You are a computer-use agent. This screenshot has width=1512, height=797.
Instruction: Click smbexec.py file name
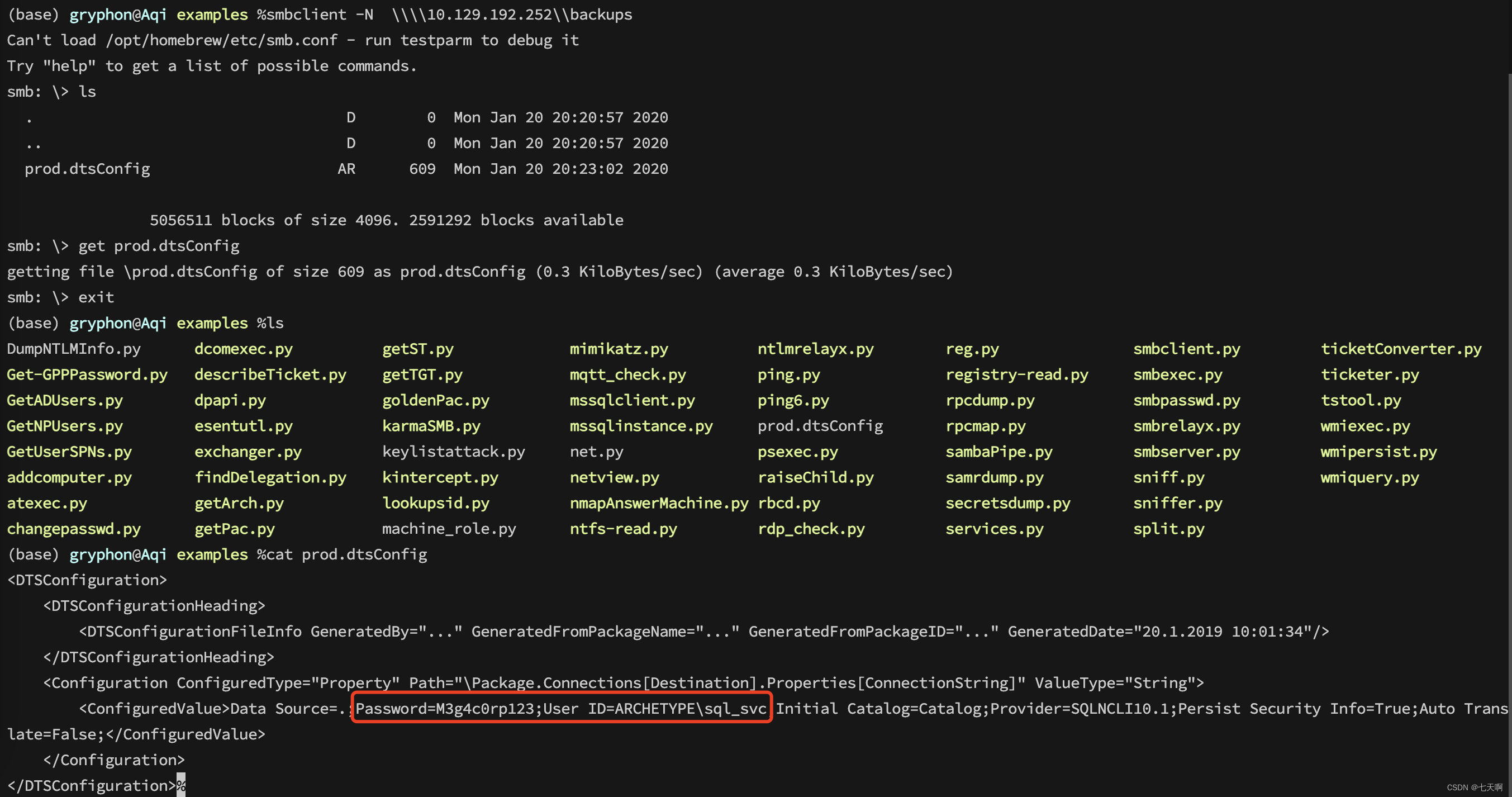click(x=1177, y=374)
